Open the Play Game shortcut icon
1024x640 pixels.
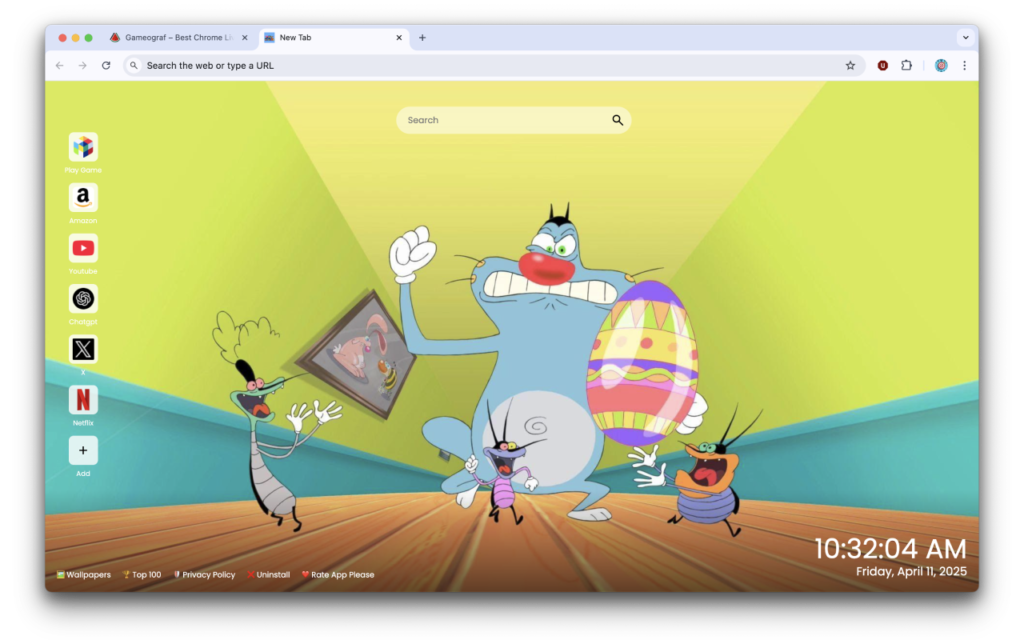tap(83, 147)
